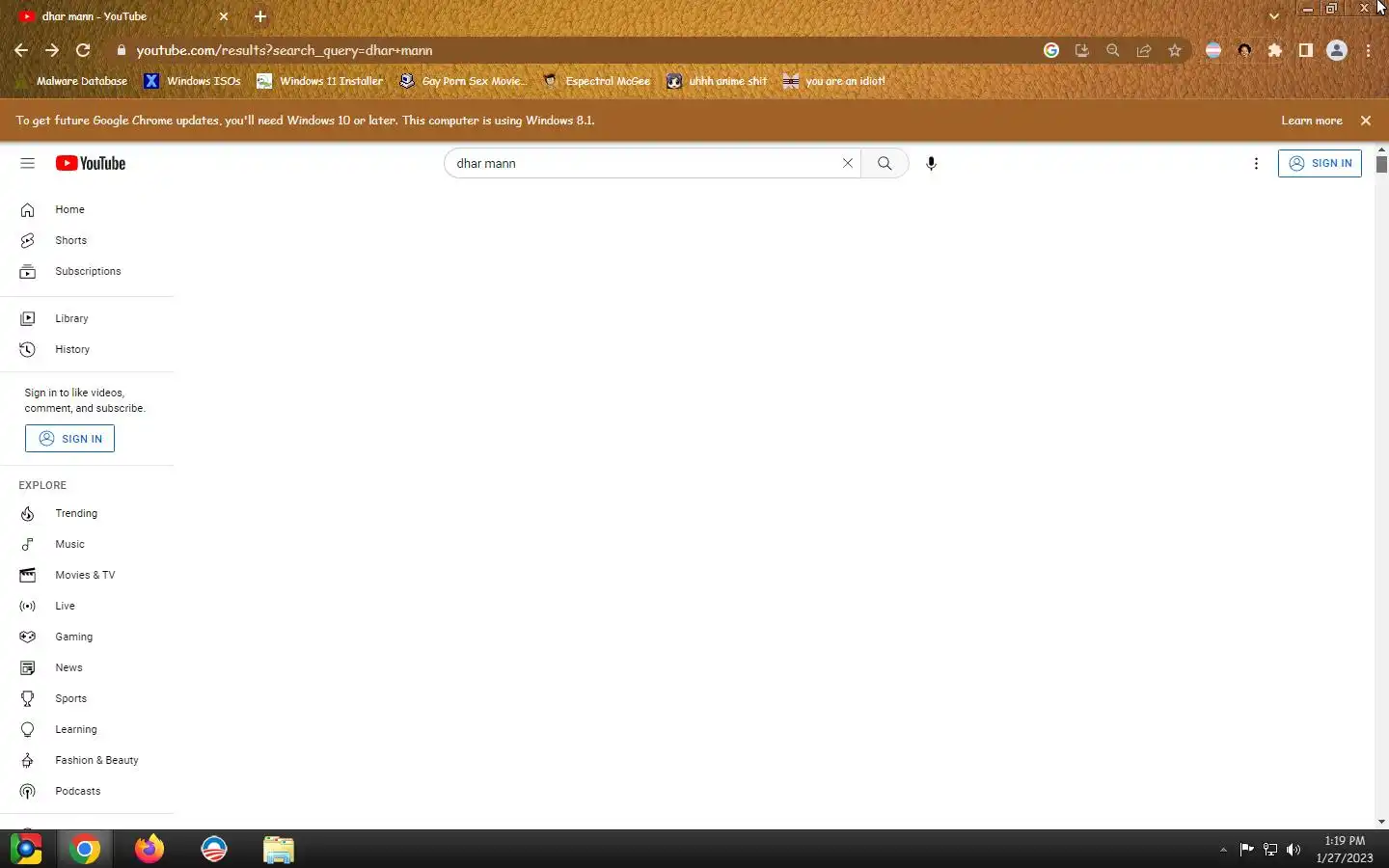Click the volume speaker tray icon
1389x868 pixels.
(1294, 850)
